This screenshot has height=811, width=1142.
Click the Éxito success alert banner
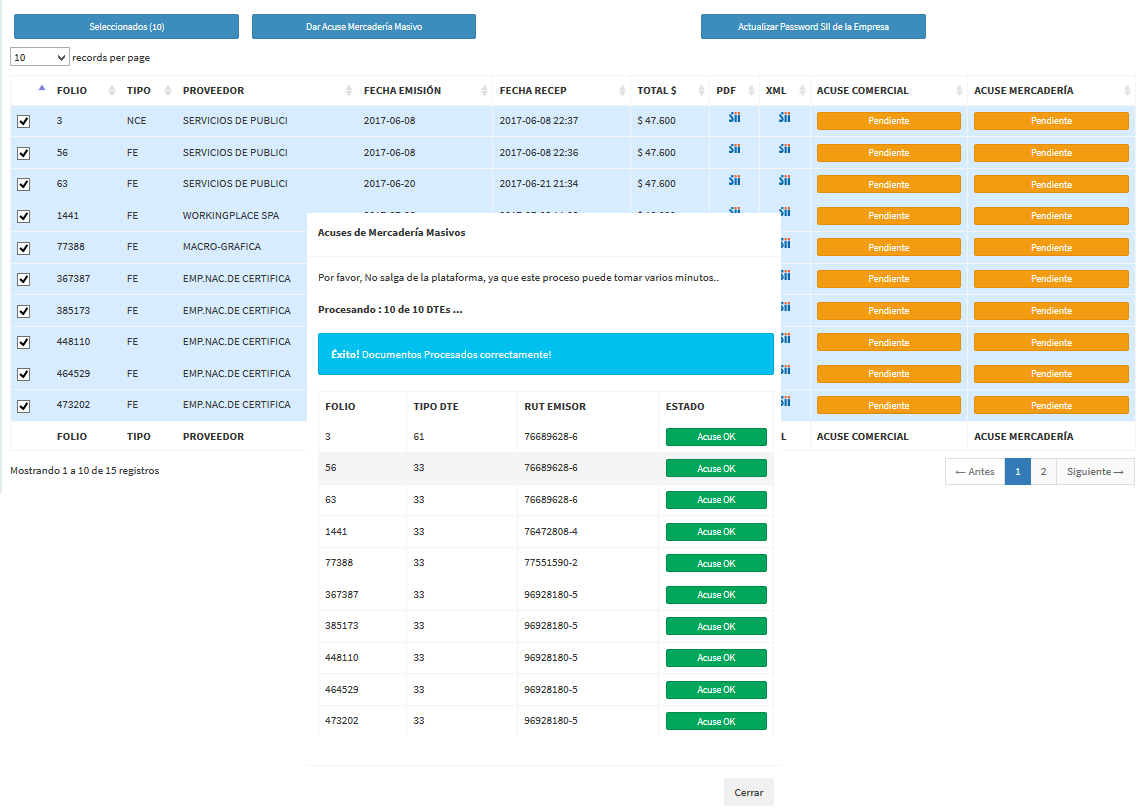click(x=546, y=354)
